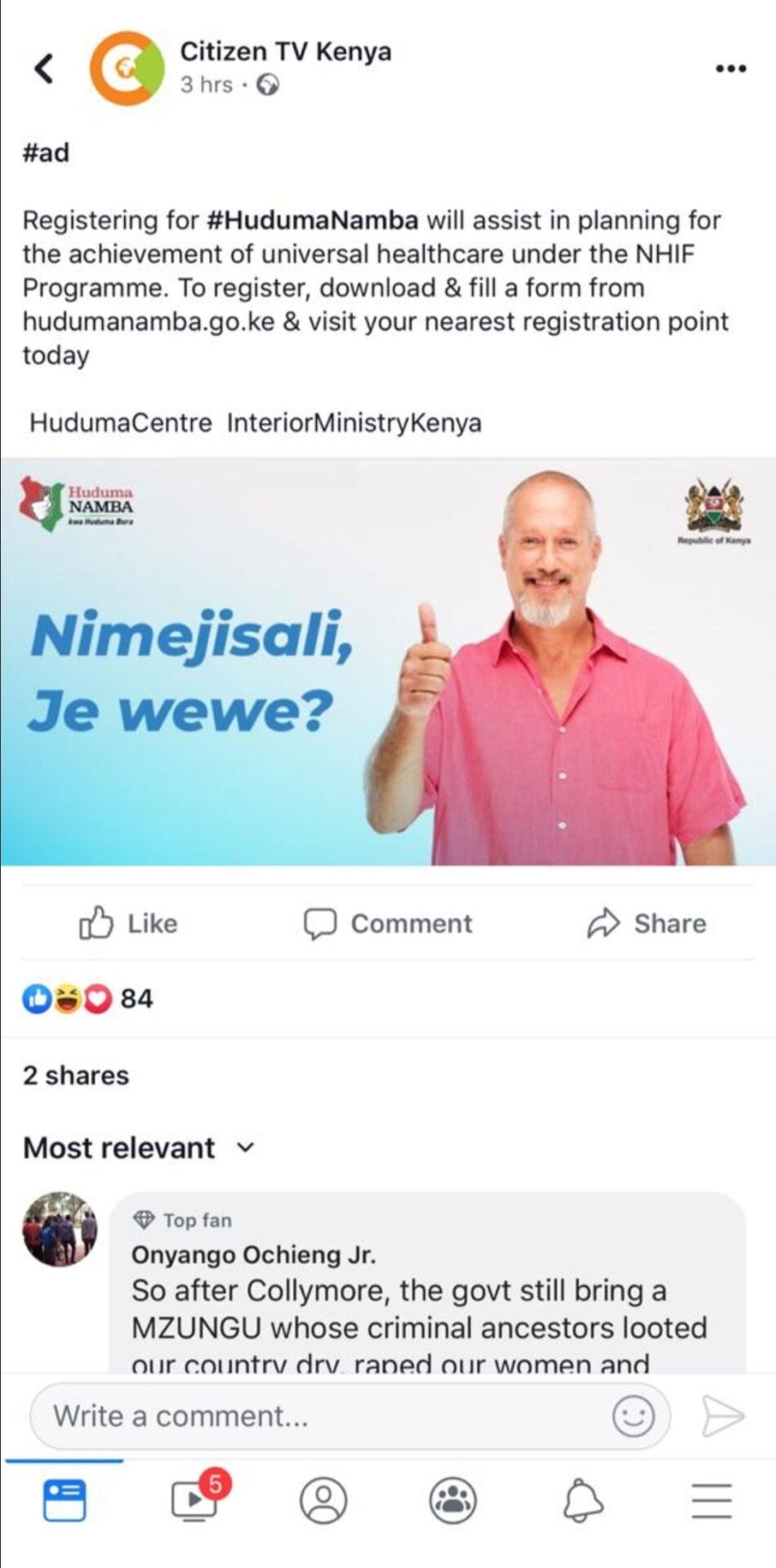Tap the send comment arrow icon
This screenshot has height=1568, width=776.
tap(723, 1415)
